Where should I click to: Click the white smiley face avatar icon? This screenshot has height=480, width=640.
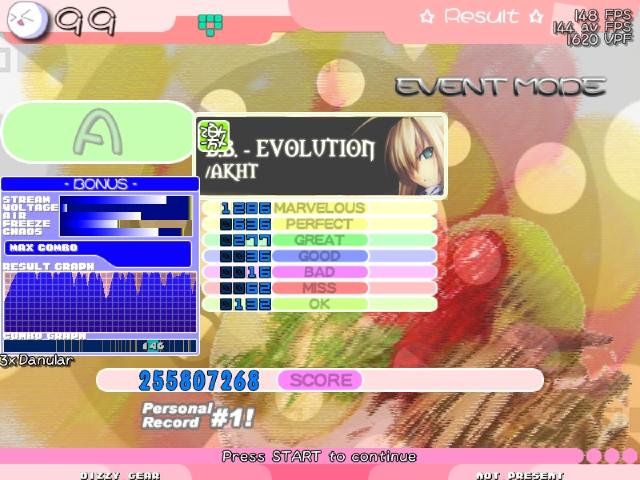(27, 20)
